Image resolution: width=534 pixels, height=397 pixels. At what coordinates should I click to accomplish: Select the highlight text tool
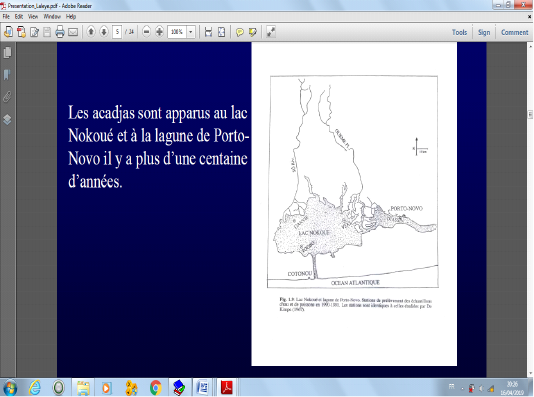[x=253, y=32]
